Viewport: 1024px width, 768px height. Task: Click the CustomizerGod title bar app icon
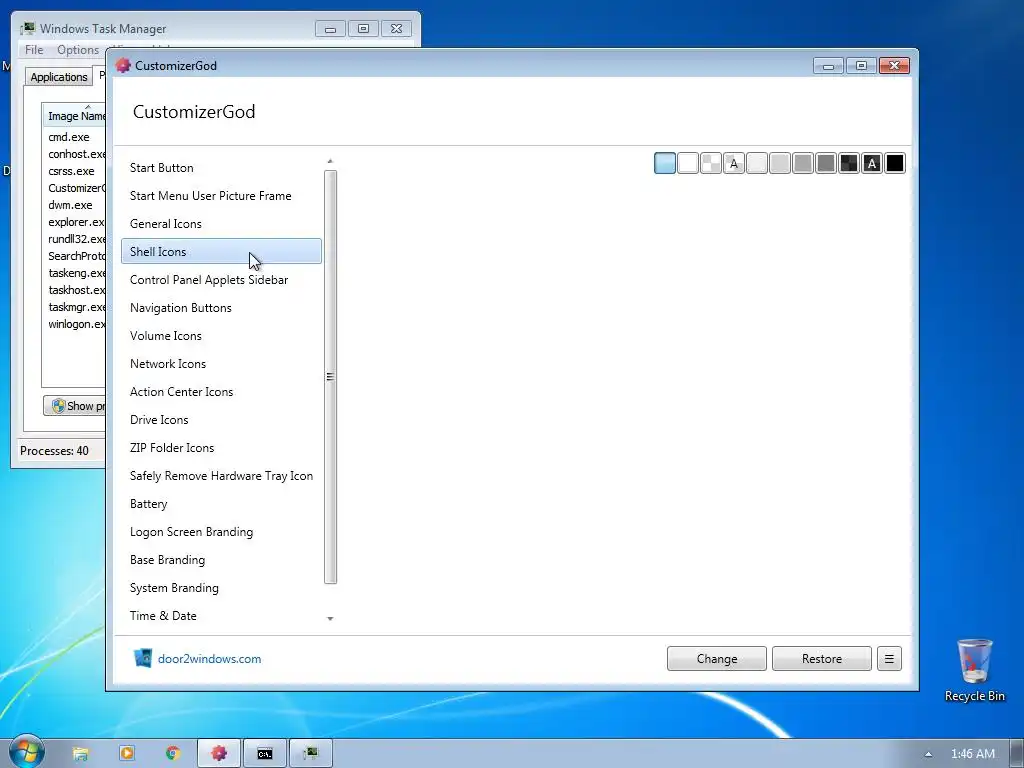123,65
